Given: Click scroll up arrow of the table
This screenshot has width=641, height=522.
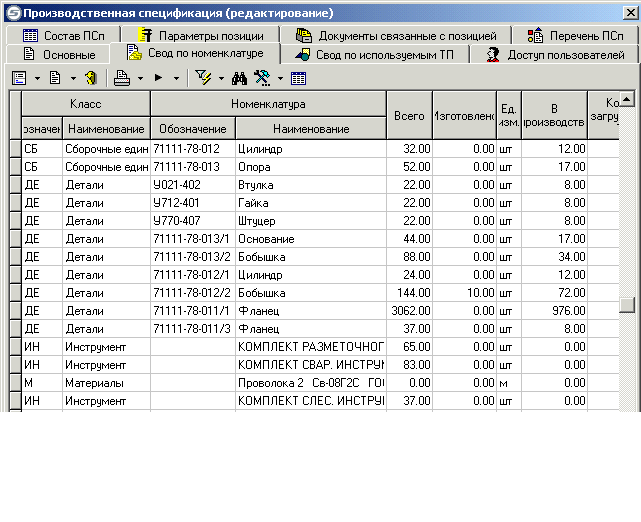Looking at the screenshot, I should (627, 100).
